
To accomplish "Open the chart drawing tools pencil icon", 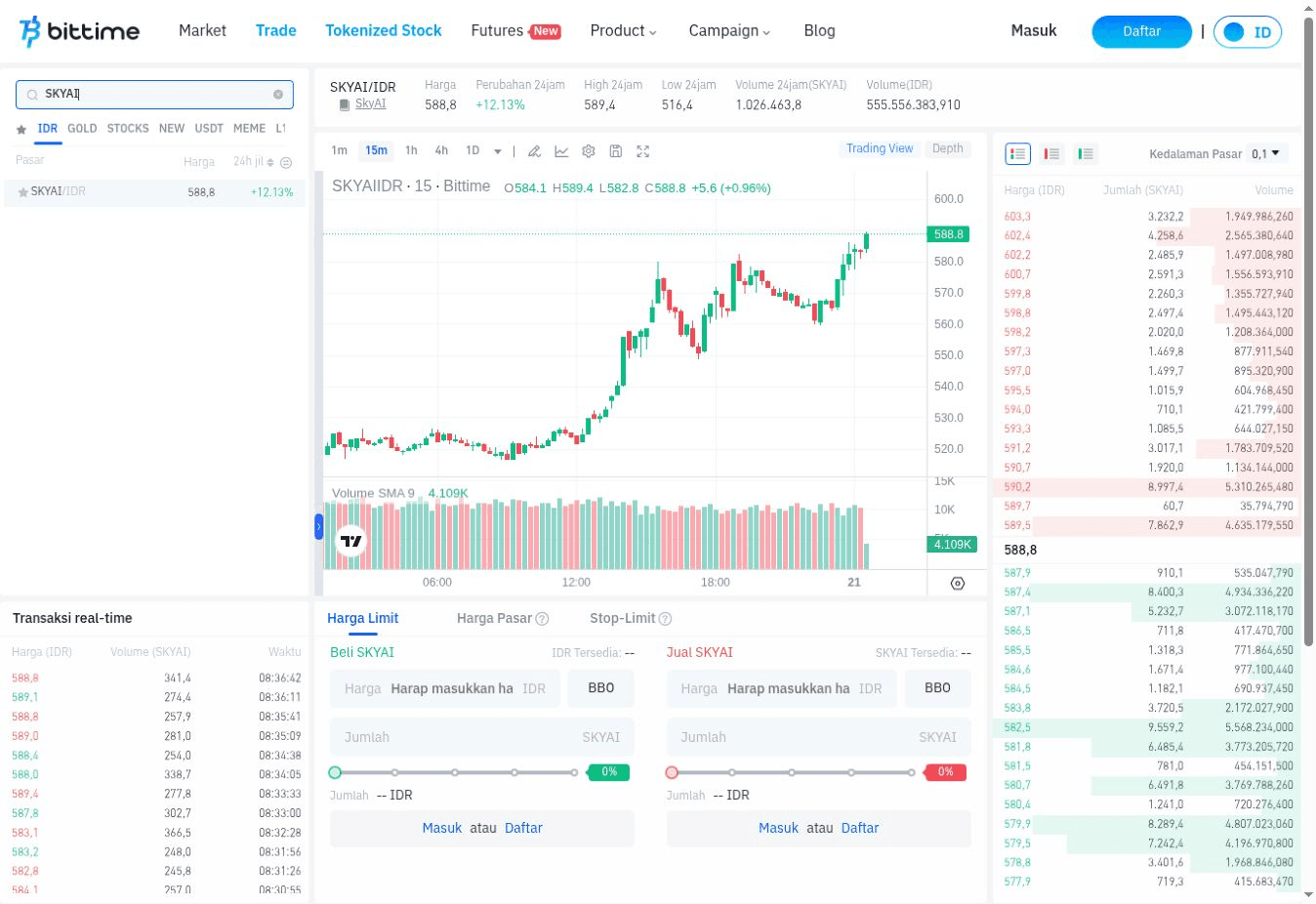I will (x=534, y=151).
